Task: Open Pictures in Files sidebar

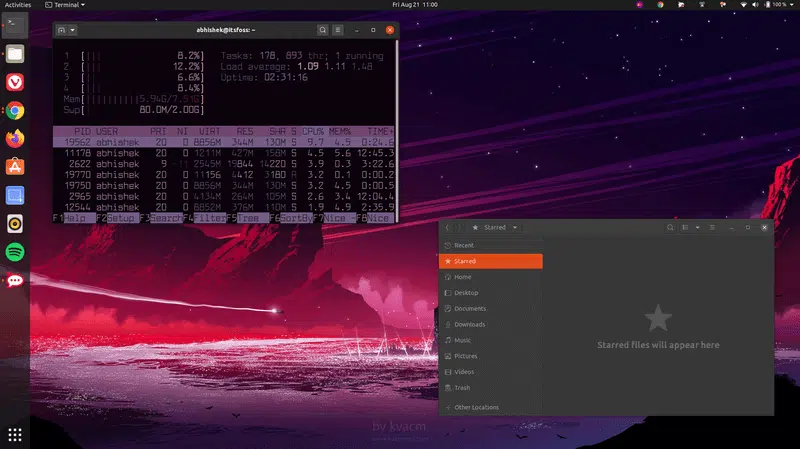Action: pos(491,356)
